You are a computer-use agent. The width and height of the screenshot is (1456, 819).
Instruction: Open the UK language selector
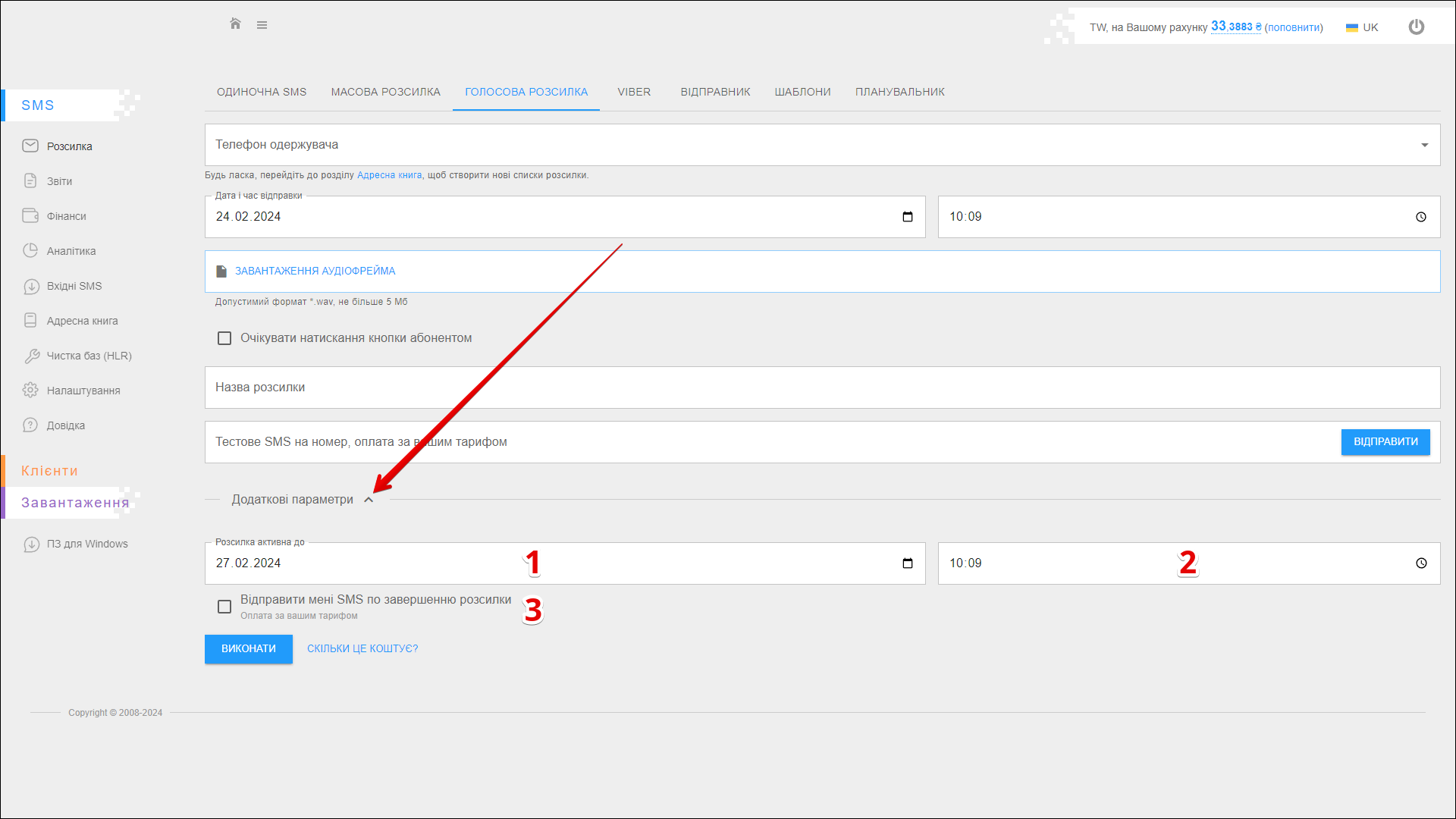(x=1362, y=27)
